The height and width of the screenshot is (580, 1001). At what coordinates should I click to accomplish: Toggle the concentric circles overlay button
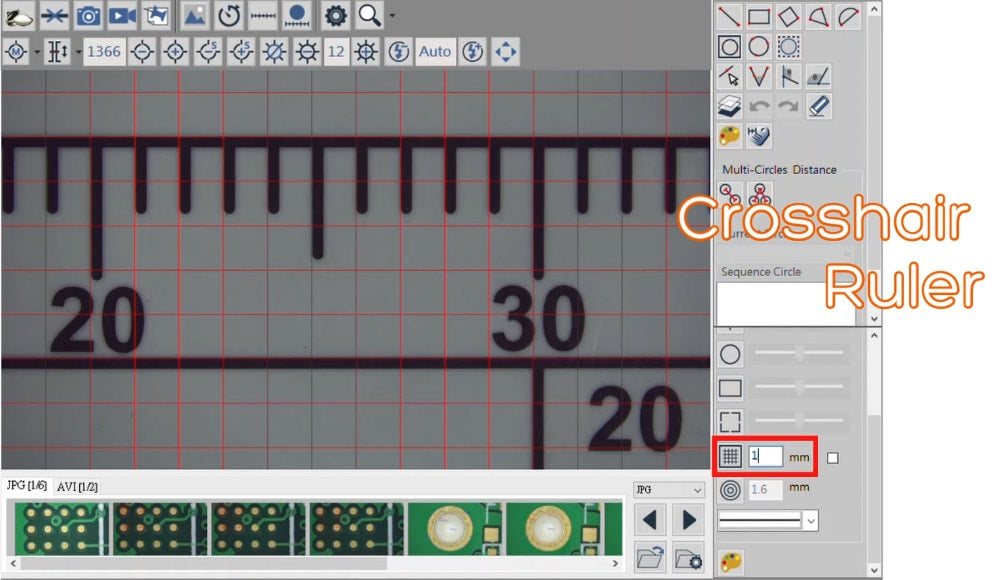coord(731,489)
